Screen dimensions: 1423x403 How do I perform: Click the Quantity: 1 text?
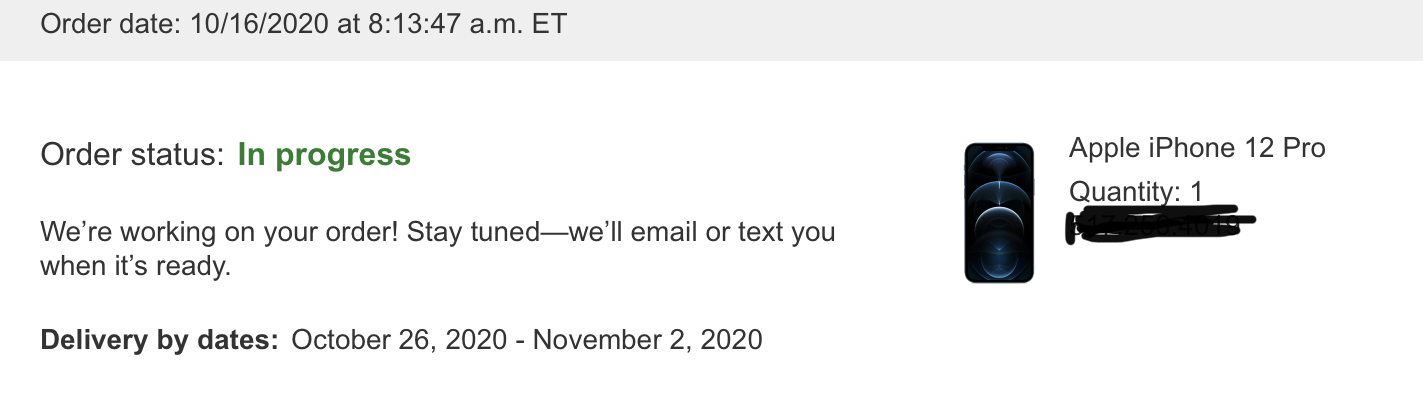click(x=1136, y=190)
